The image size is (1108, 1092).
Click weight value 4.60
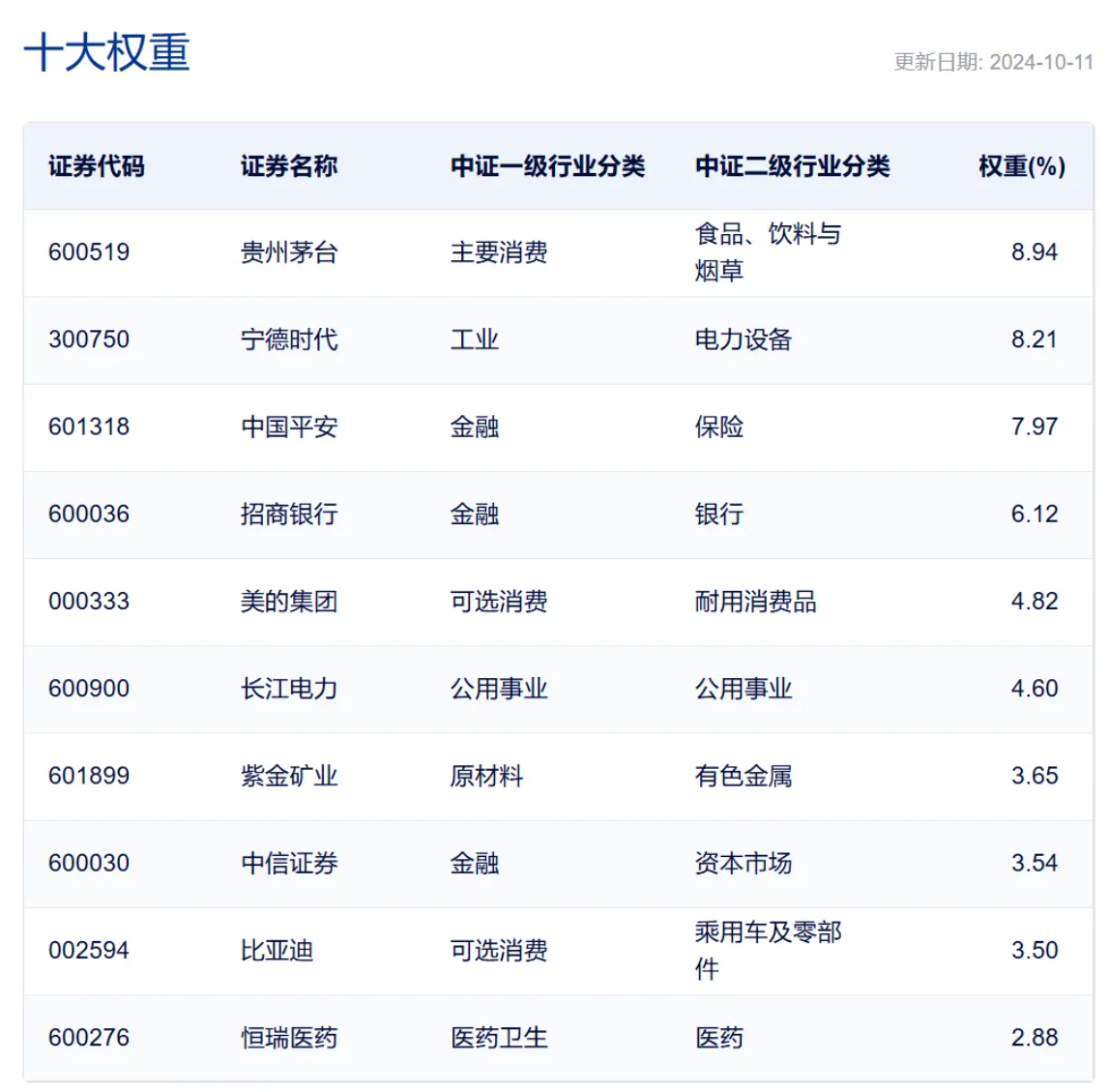click(x=1035, y=689)
